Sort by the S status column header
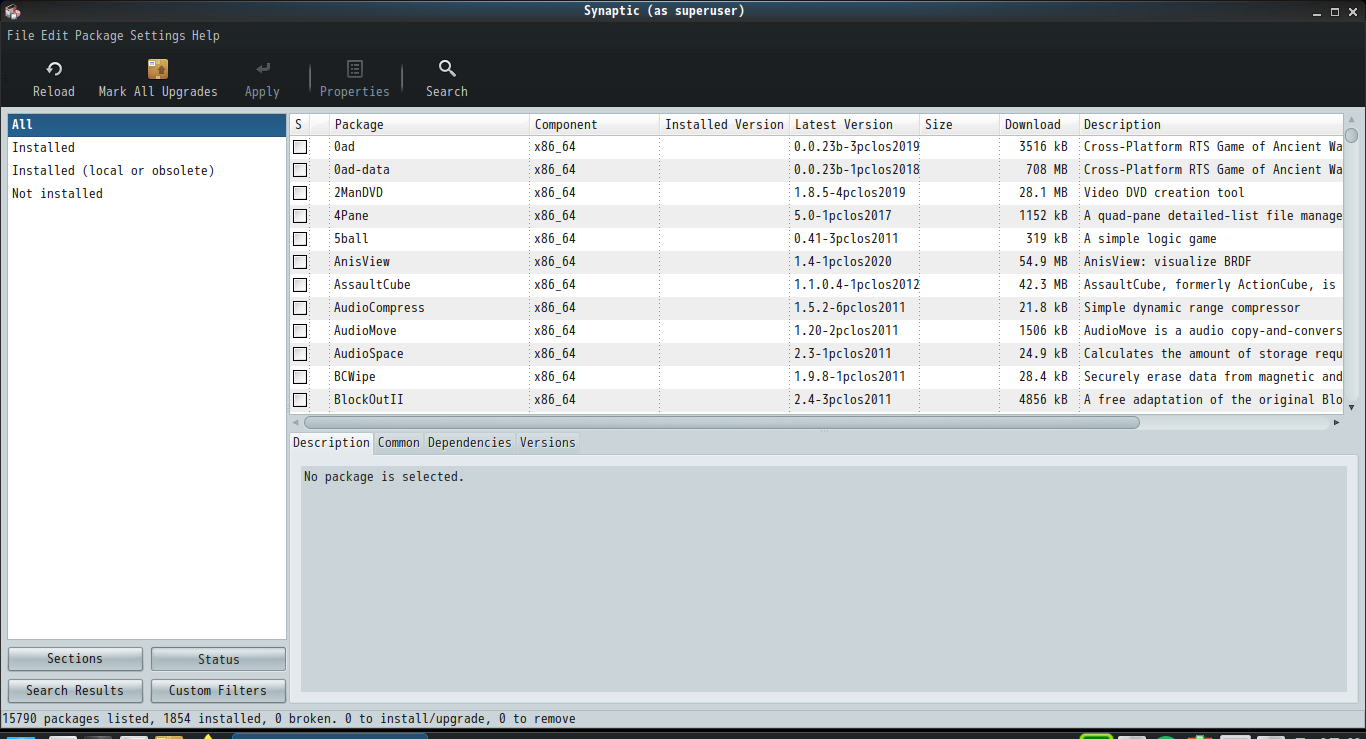1366x739 pixels. tap(299, 125)
